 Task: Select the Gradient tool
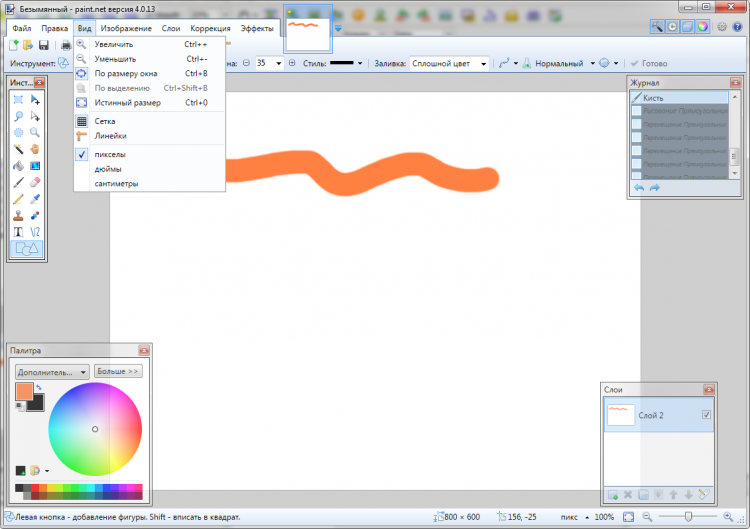tap(35, 166)
